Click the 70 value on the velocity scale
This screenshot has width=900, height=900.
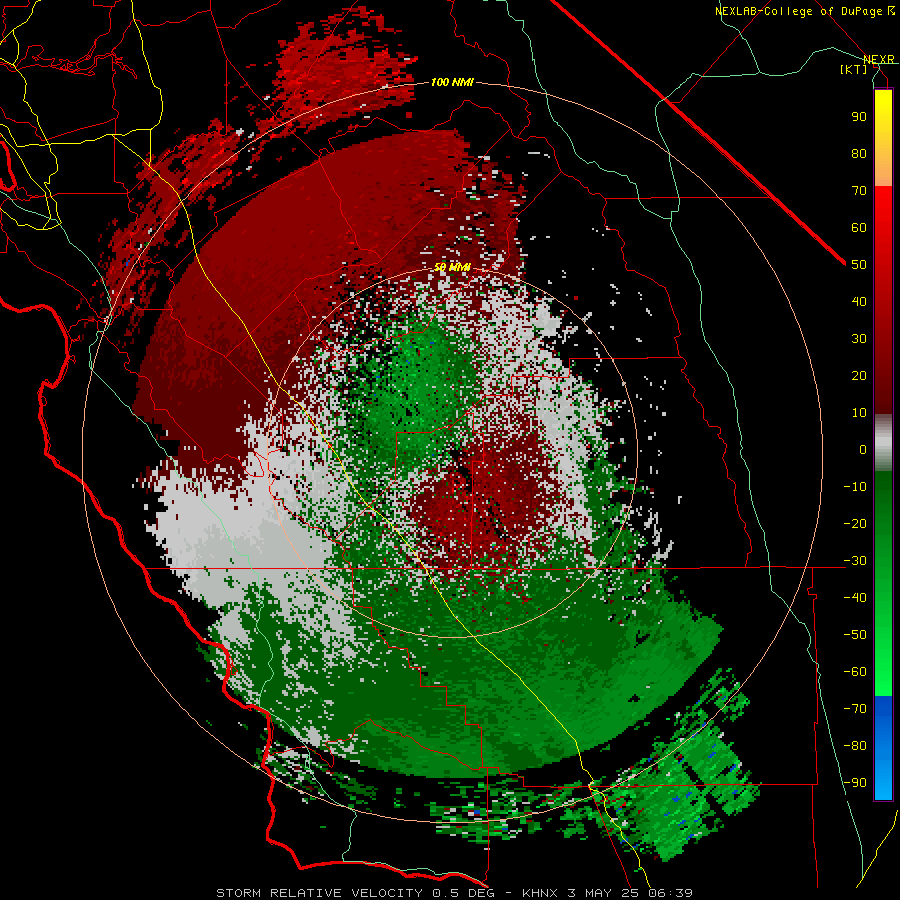(859, 191)
